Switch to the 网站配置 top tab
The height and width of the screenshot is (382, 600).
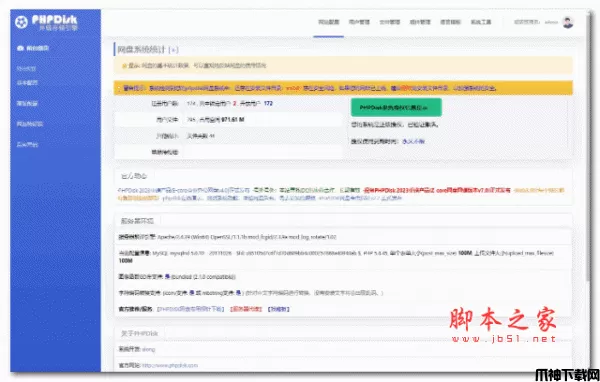329,22
